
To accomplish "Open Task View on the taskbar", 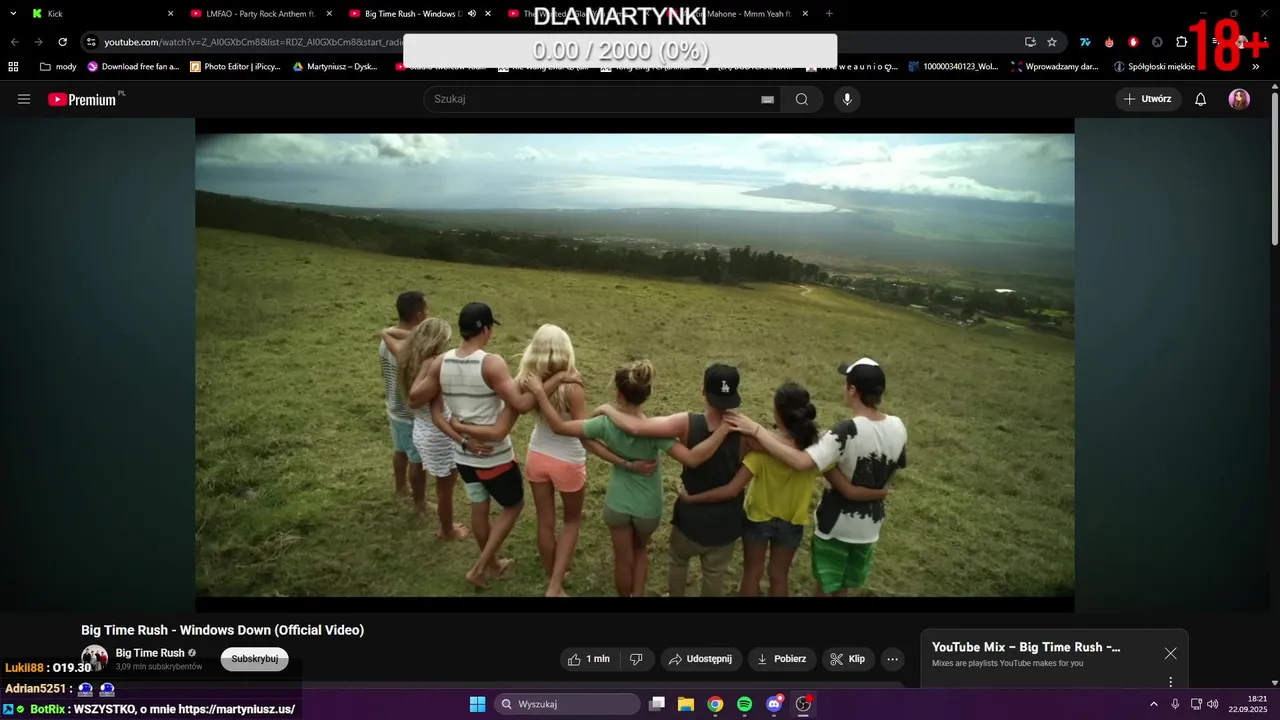I will point(657,704).
